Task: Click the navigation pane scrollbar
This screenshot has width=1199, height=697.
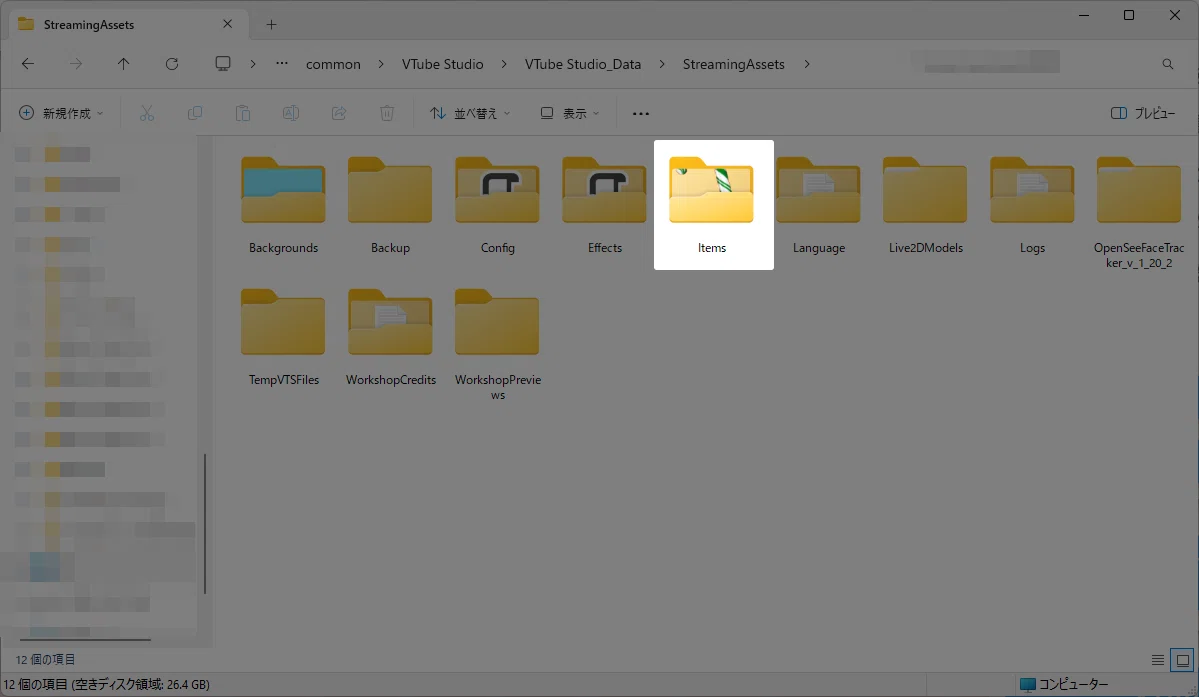Action: pyautogui.click(x=205, y=524)
